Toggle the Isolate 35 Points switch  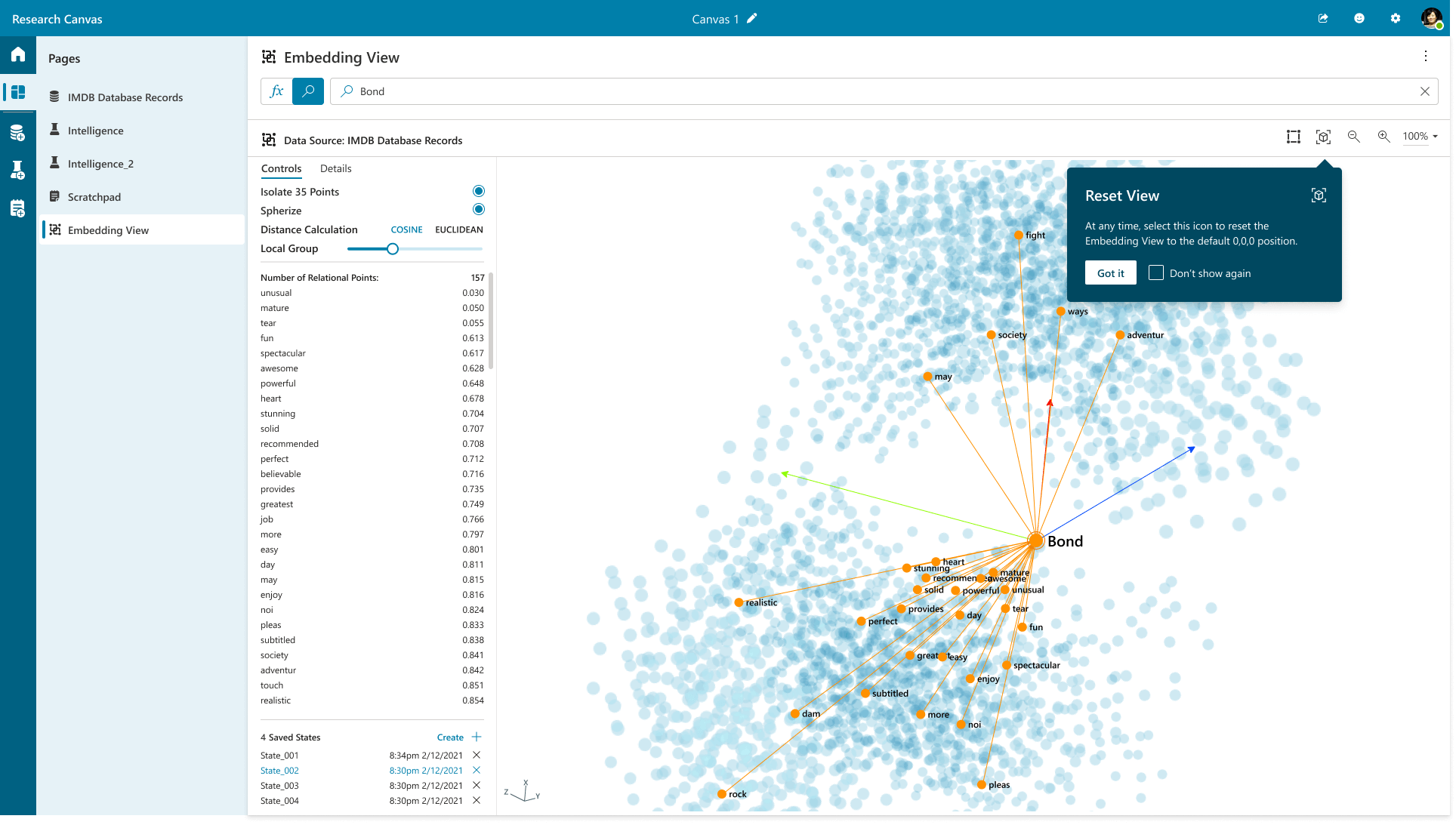pyautogui.click(x=478, y=191)
